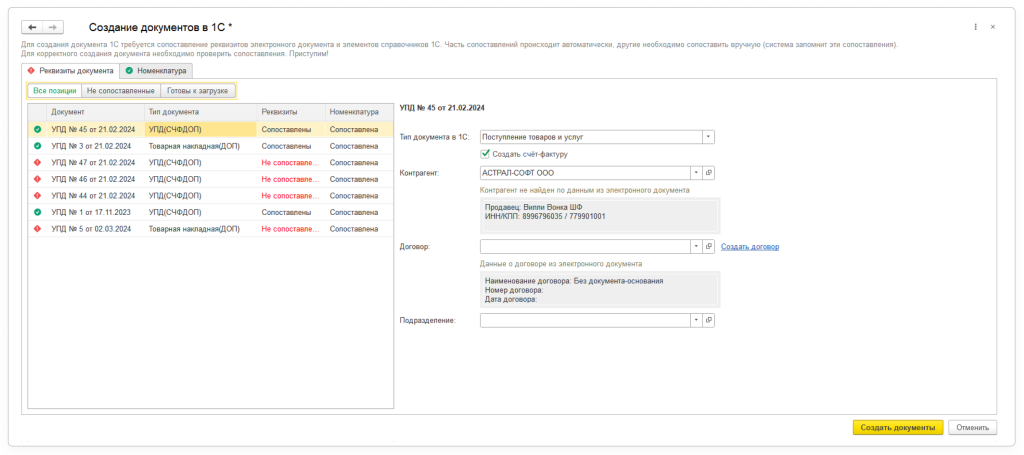Click the Создать документы button

tap(898, 428)
